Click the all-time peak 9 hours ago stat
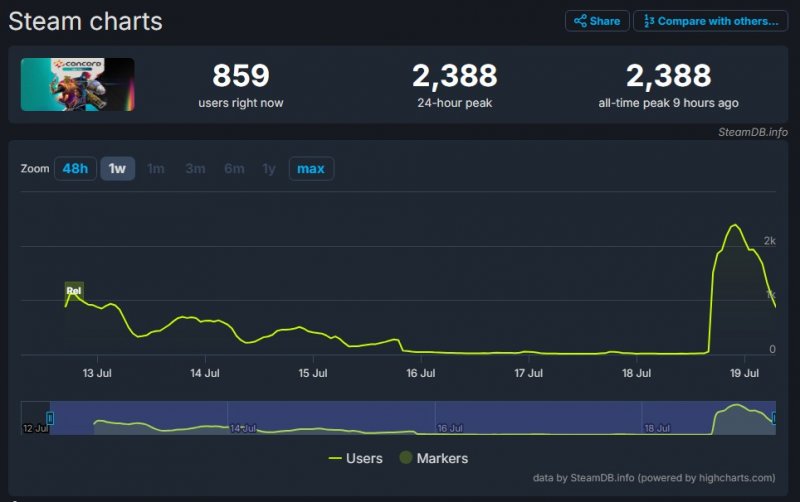Image resolution: width=800 pixels, height=502 pixels. click(x=668, y=85)
